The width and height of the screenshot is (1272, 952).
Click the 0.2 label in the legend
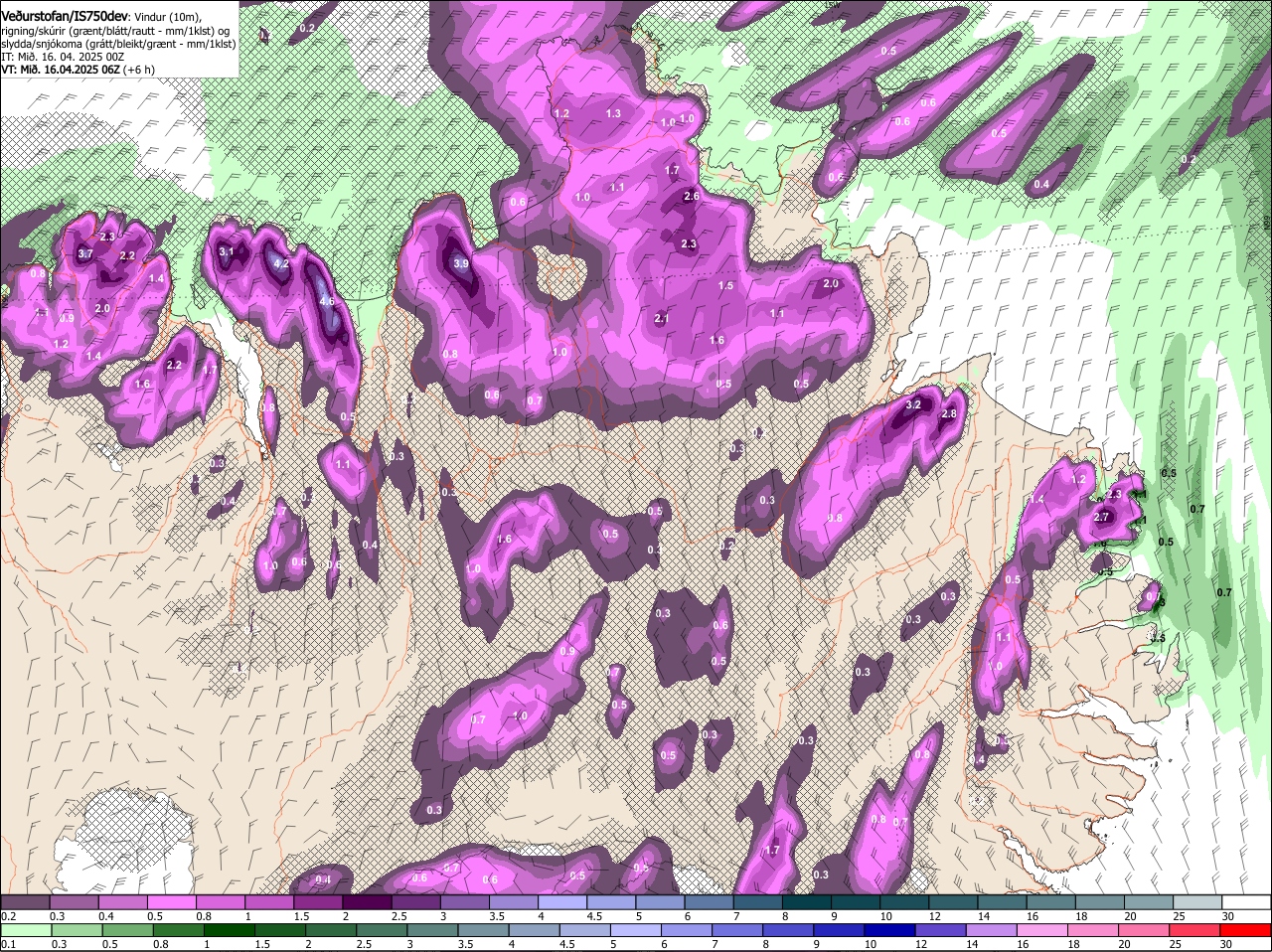(8, 915)
